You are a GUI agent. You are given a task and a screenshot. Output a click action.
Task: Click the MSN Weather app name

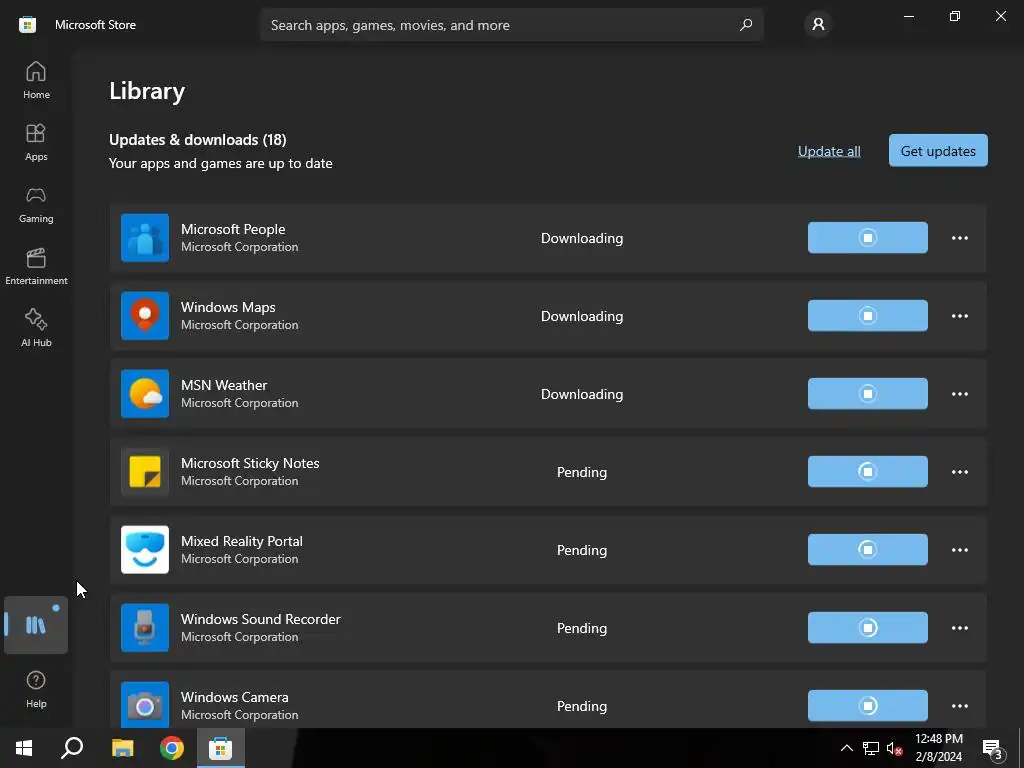[x=224, y=385]
